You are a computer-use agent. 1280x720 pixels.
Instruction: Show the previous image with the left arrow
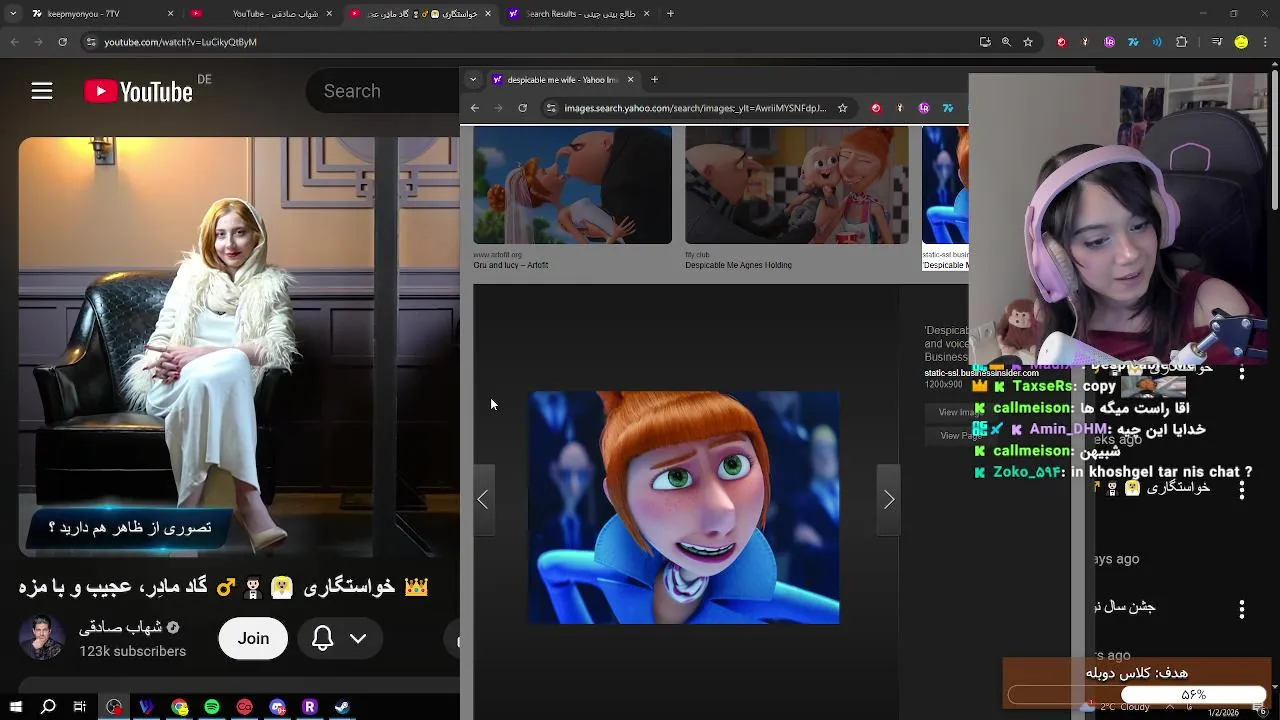coord(483,500)
